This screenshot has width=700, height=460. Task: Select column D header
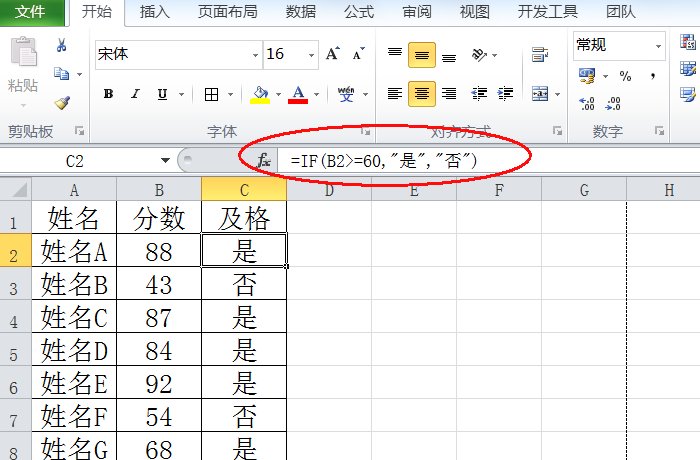pyautogui.click(x=329, y=190)
